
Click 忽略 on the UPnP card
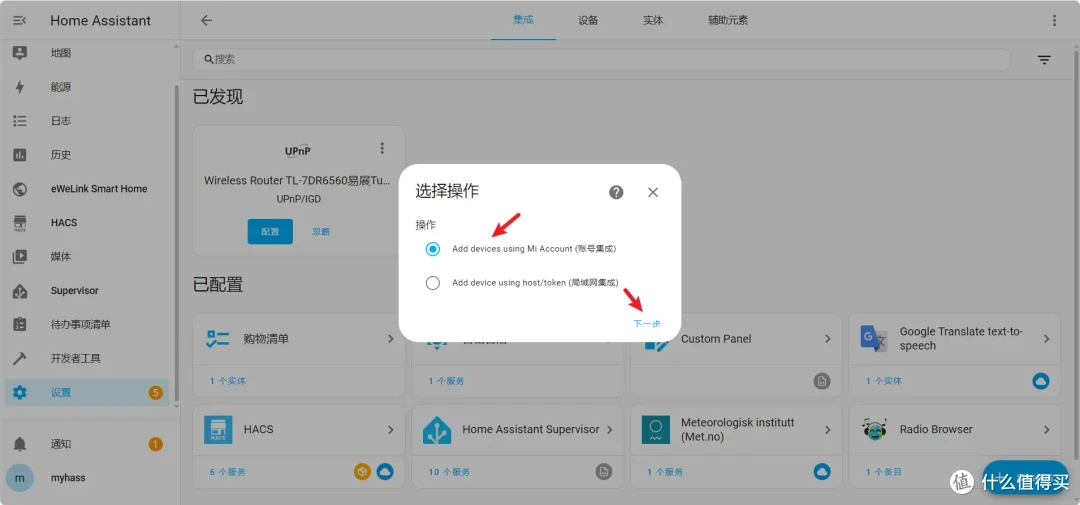click(x=321, y=231)
